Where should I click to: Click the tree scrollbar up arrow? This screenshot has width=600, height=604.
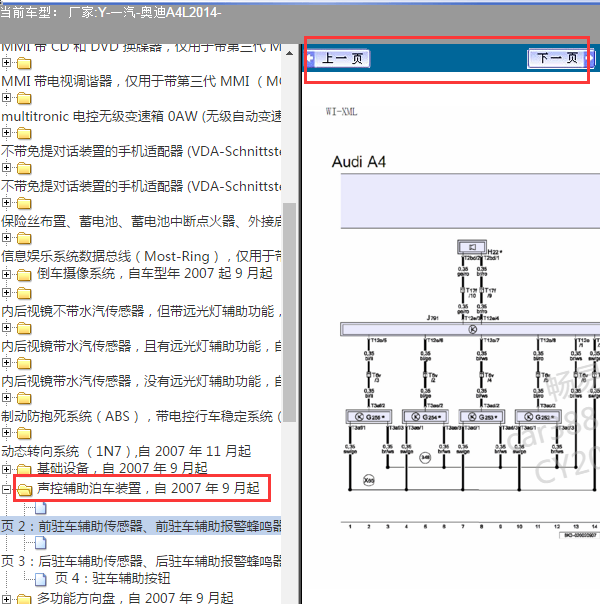click(289, 53)
